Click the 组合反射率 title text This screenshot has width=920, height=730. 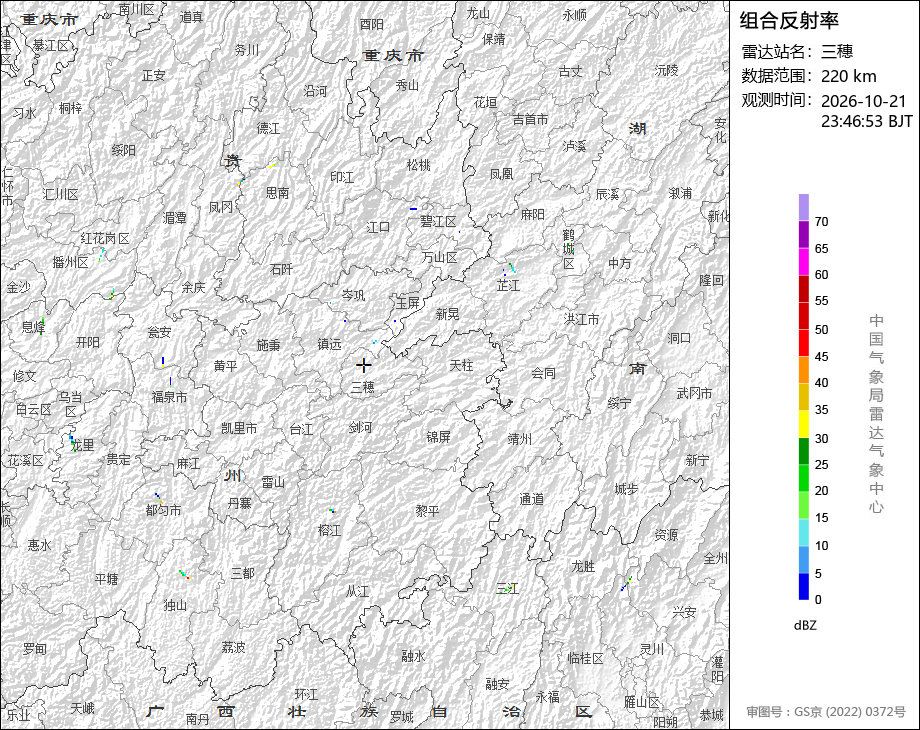pyautogui.click(x=789, y=21)
